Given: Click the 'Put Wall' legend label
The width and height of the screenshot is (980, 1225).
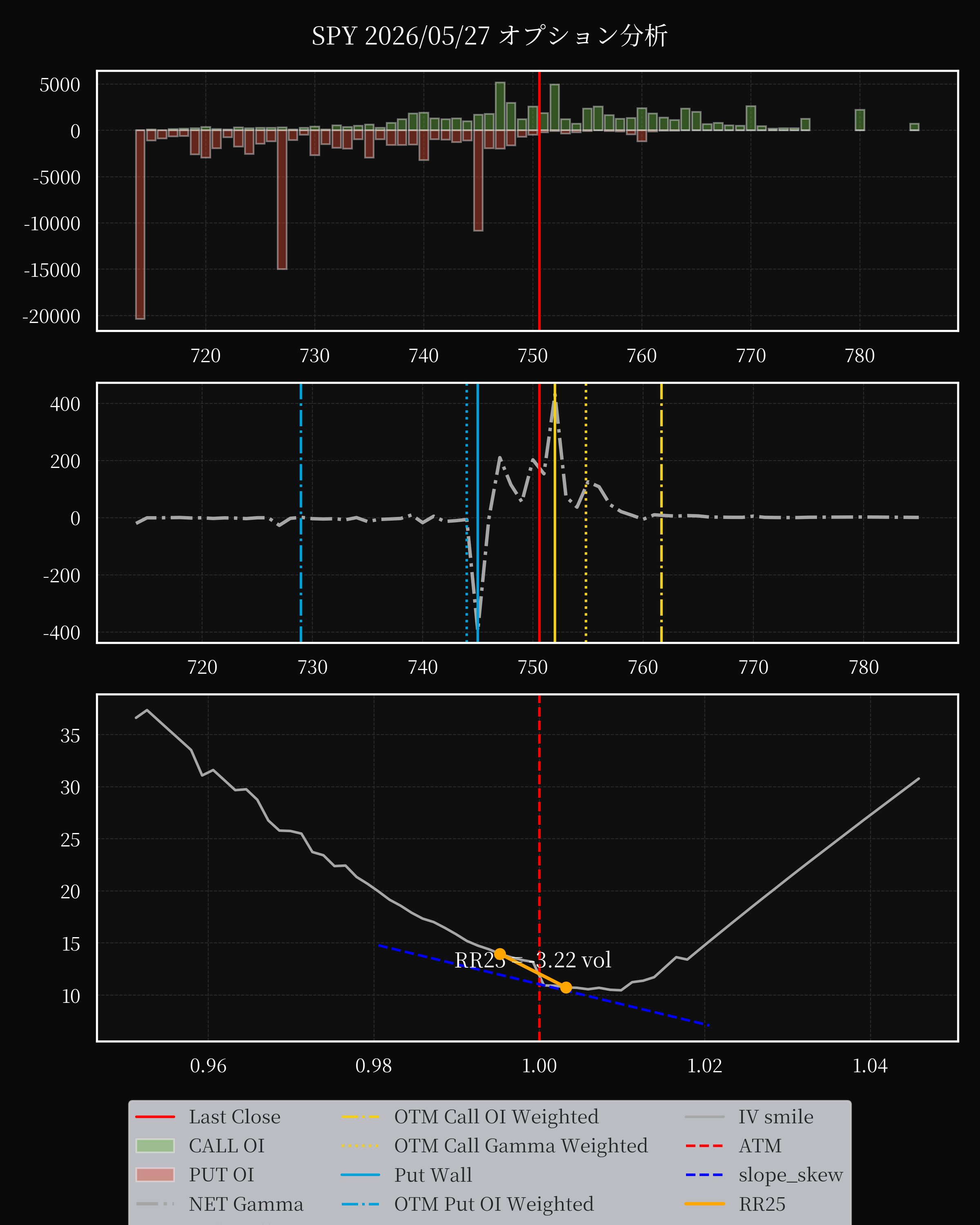Looking at the screenshot, I should (433, 1175).
